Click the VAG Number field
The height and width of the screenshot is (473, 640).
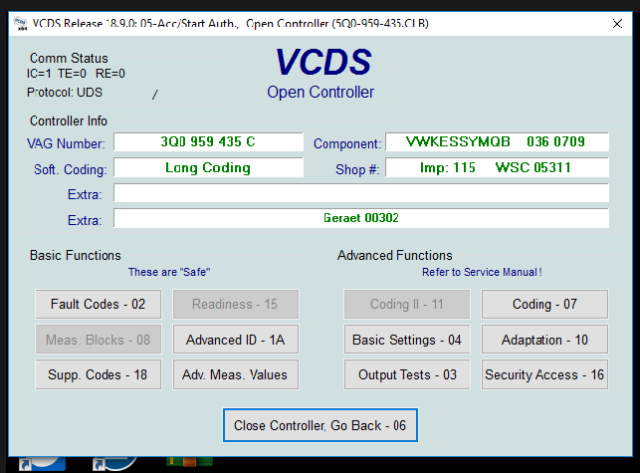click(x=208, y=142)
